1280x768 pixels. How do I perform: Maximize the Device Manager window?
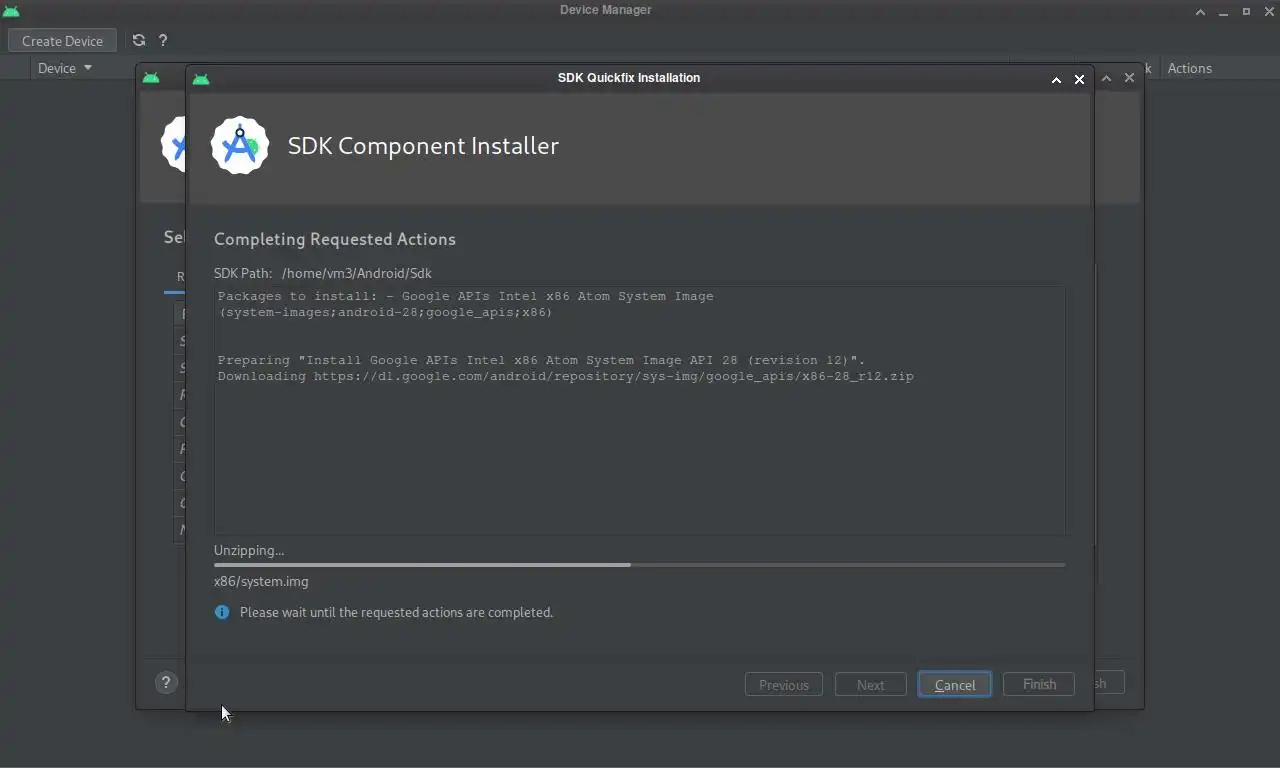coord(1246,11)
